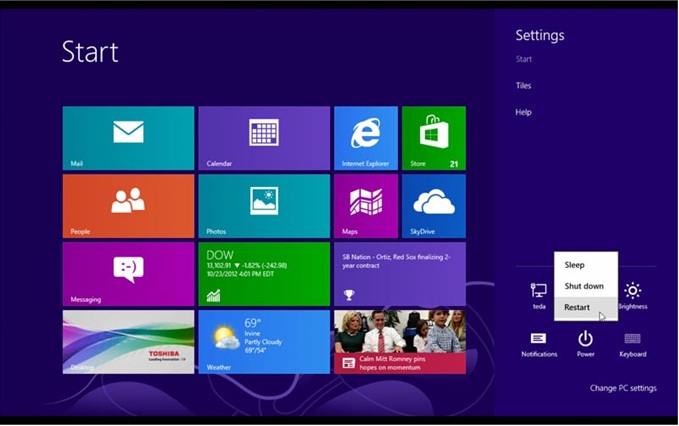Launch the Internet Explorer tile
The image size is (679, 426).
point(366,138)
